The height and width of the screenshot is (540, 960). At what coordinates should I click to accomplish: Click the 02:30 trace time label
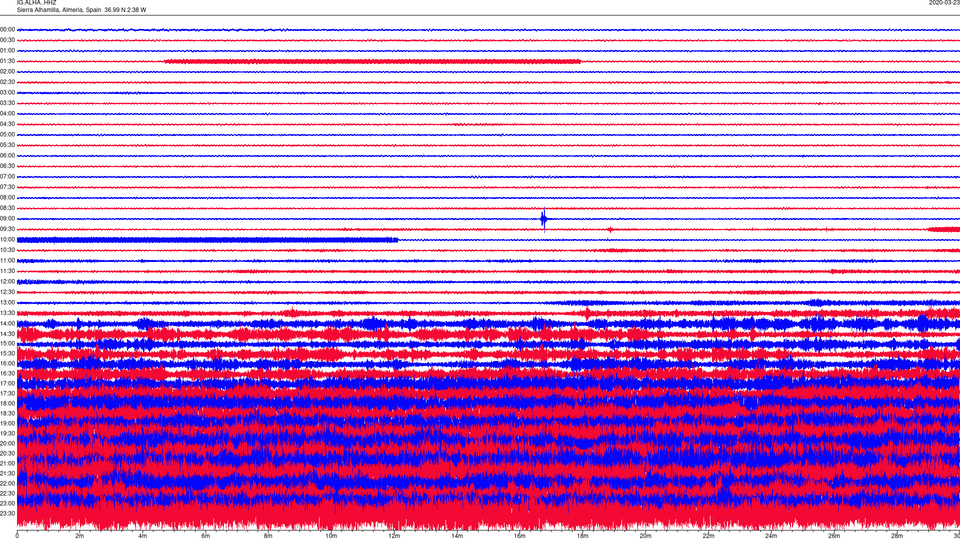coord(7,82)
